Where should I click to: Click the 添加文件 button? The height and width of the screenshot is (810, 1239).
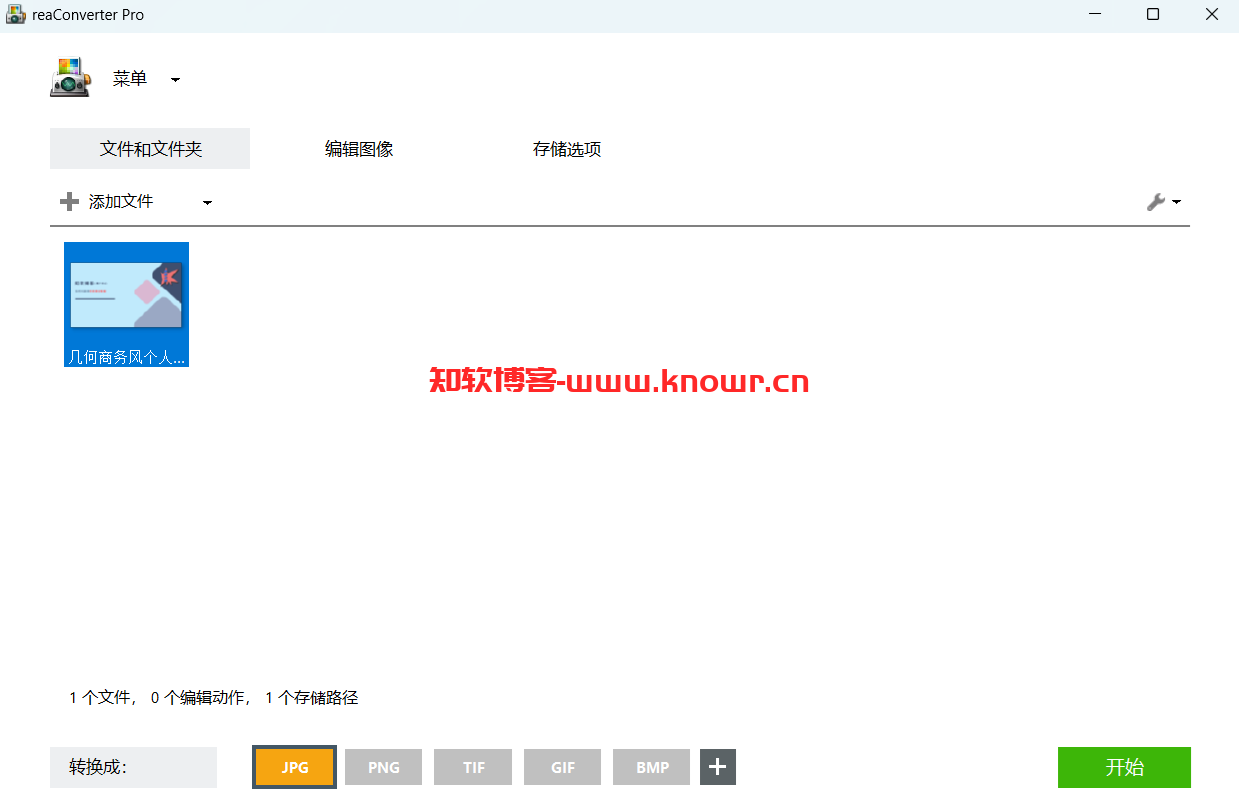pyautogui.click(x=121, y=202)
